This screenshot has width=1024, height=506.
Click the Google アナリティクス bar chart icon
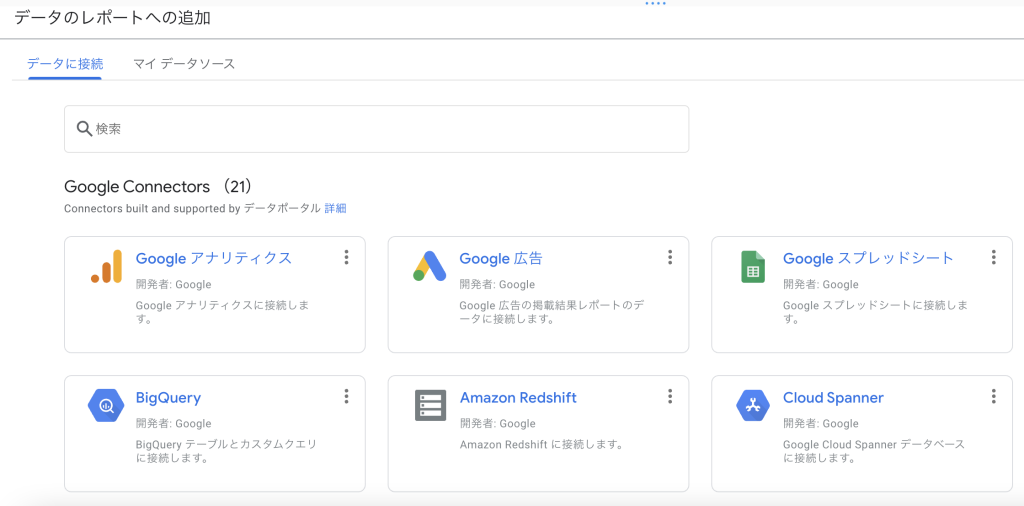click(106, 267)
